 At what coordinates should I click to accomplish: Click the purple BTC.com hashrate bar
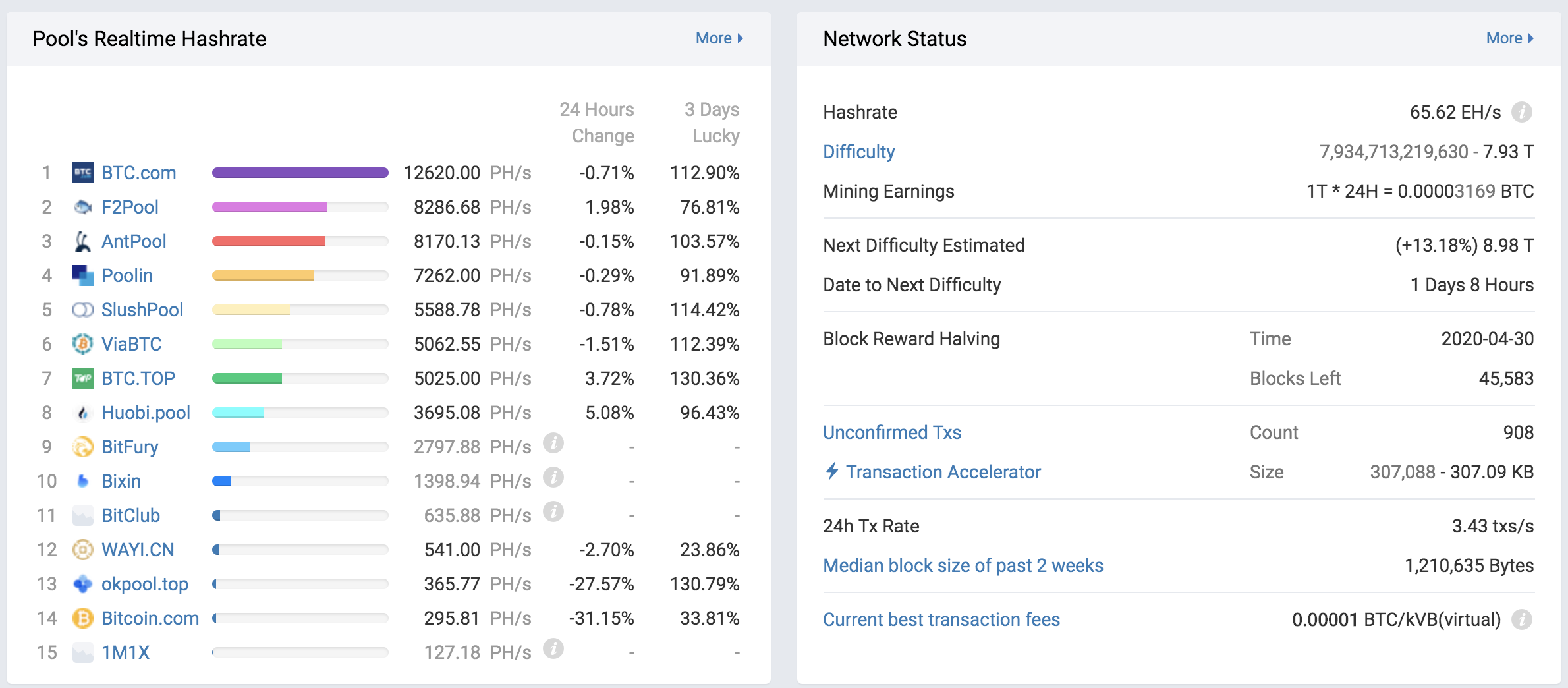(300, 173)
